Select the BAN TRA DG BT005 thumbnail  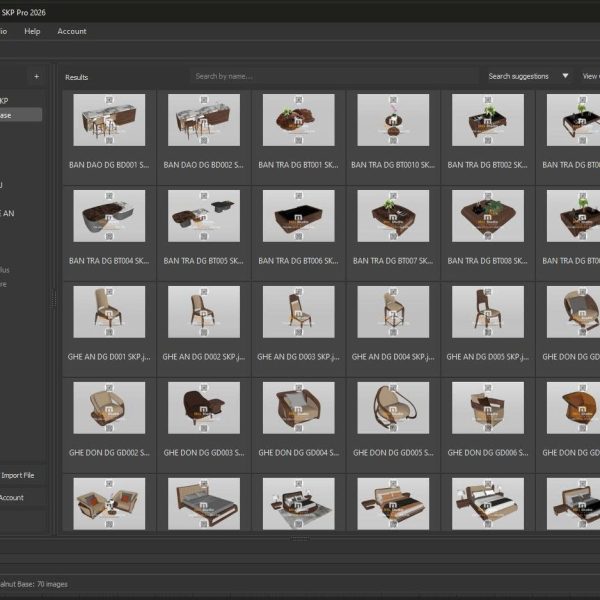pyautogui.click(x=204, y=216)
